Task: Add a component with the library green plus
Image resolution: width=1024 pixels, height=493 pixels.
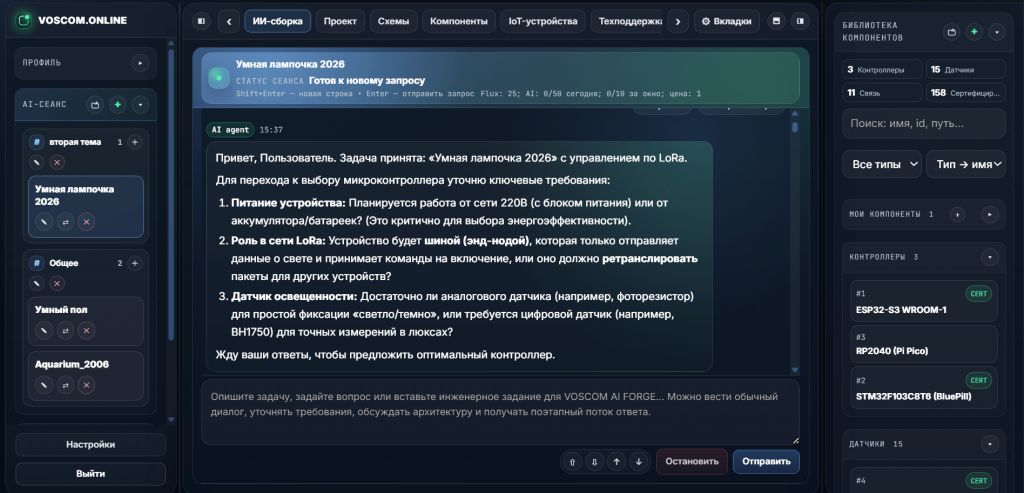Action: click(x=974, y=31)
